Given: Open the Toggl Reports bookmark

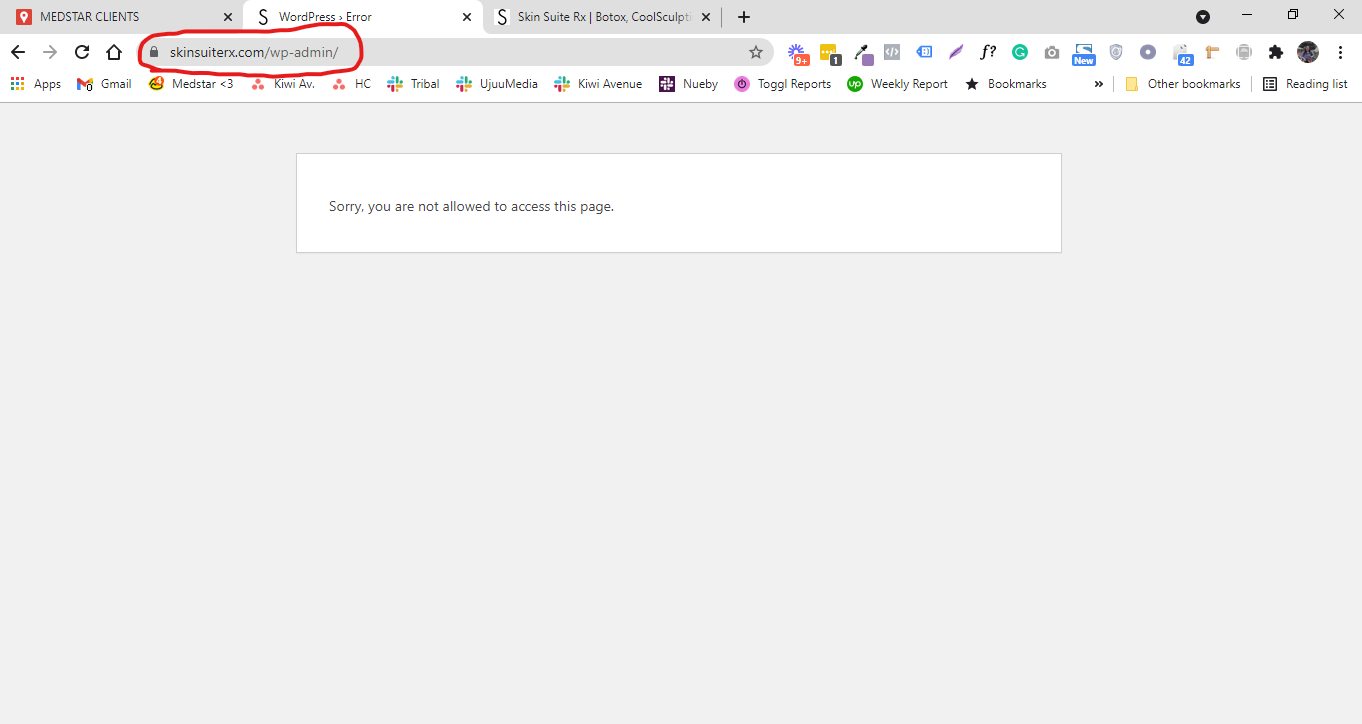Looking at the screenshot, I should (x=783, y=84).
